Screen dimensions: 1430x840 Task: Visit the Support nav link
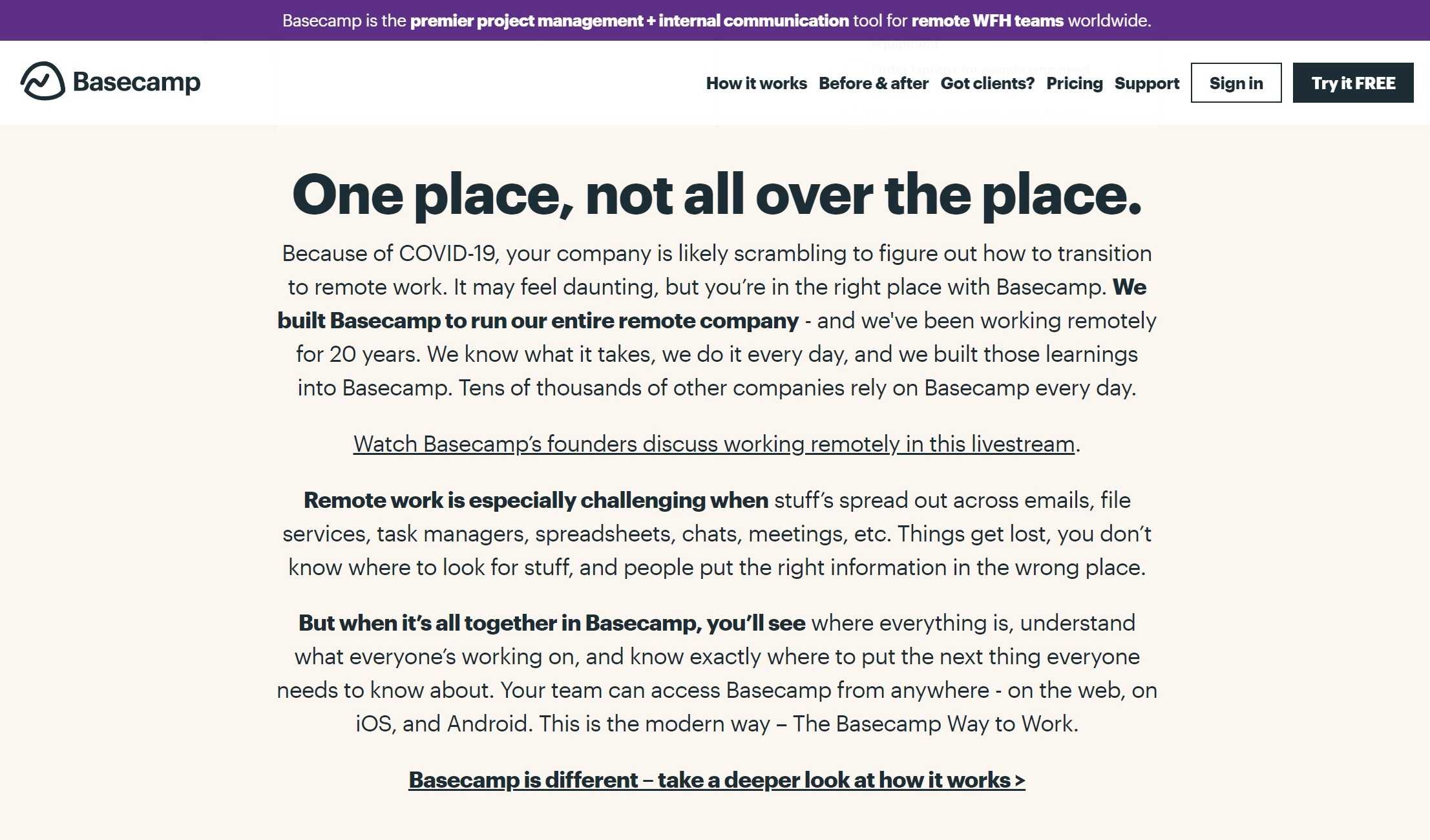[1146, 83]
